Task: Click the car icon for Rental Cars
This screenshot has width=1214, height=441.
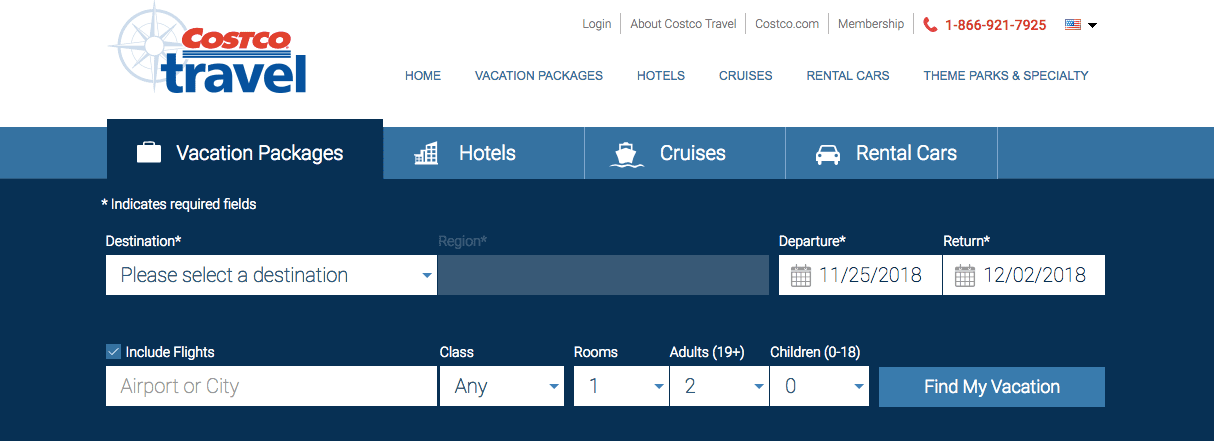Action: [x=828, y=154]
